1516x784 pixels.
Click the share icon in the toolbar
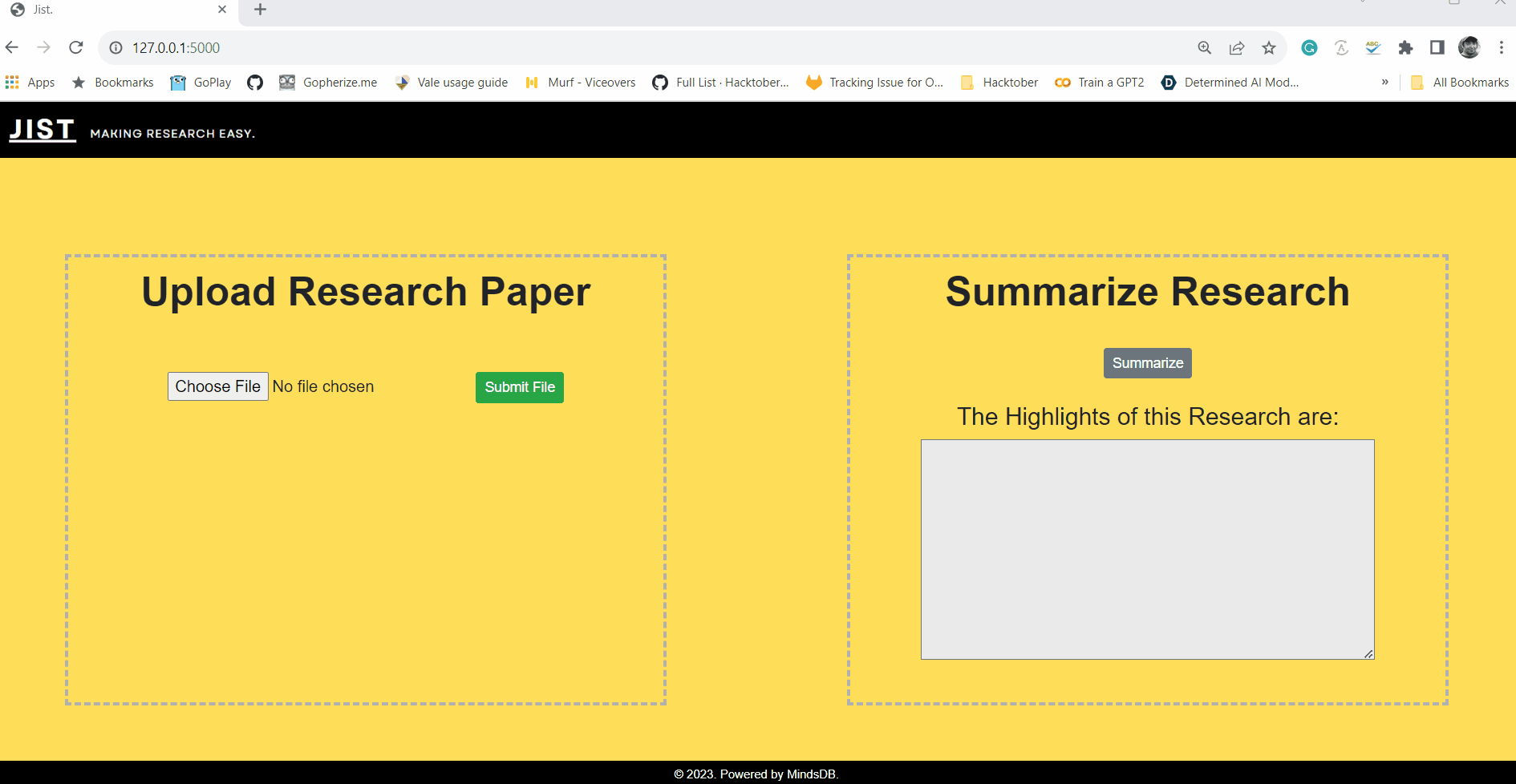[1236, 48]
